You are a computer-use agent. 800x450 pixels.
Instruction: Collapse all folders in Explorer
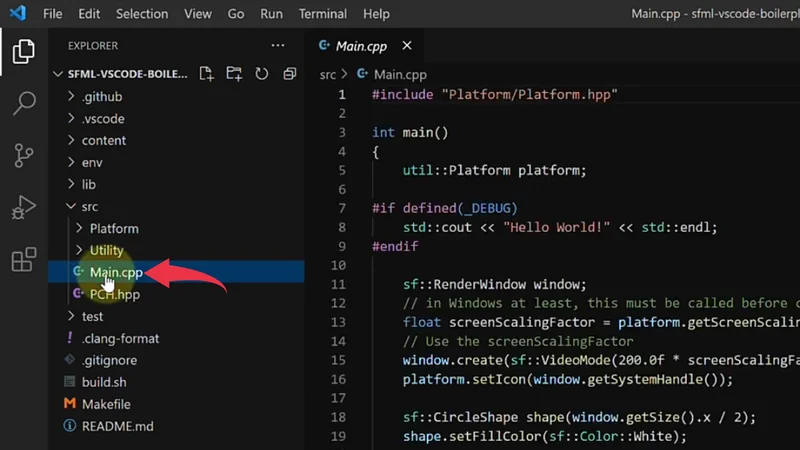click(x=289, y=74)
